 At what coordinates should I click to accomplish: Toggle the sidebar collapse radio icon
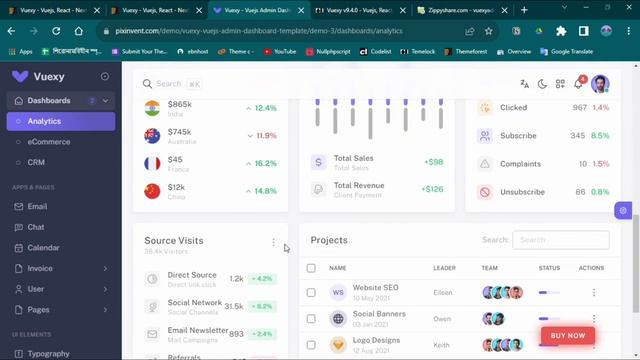click(105, 76)
